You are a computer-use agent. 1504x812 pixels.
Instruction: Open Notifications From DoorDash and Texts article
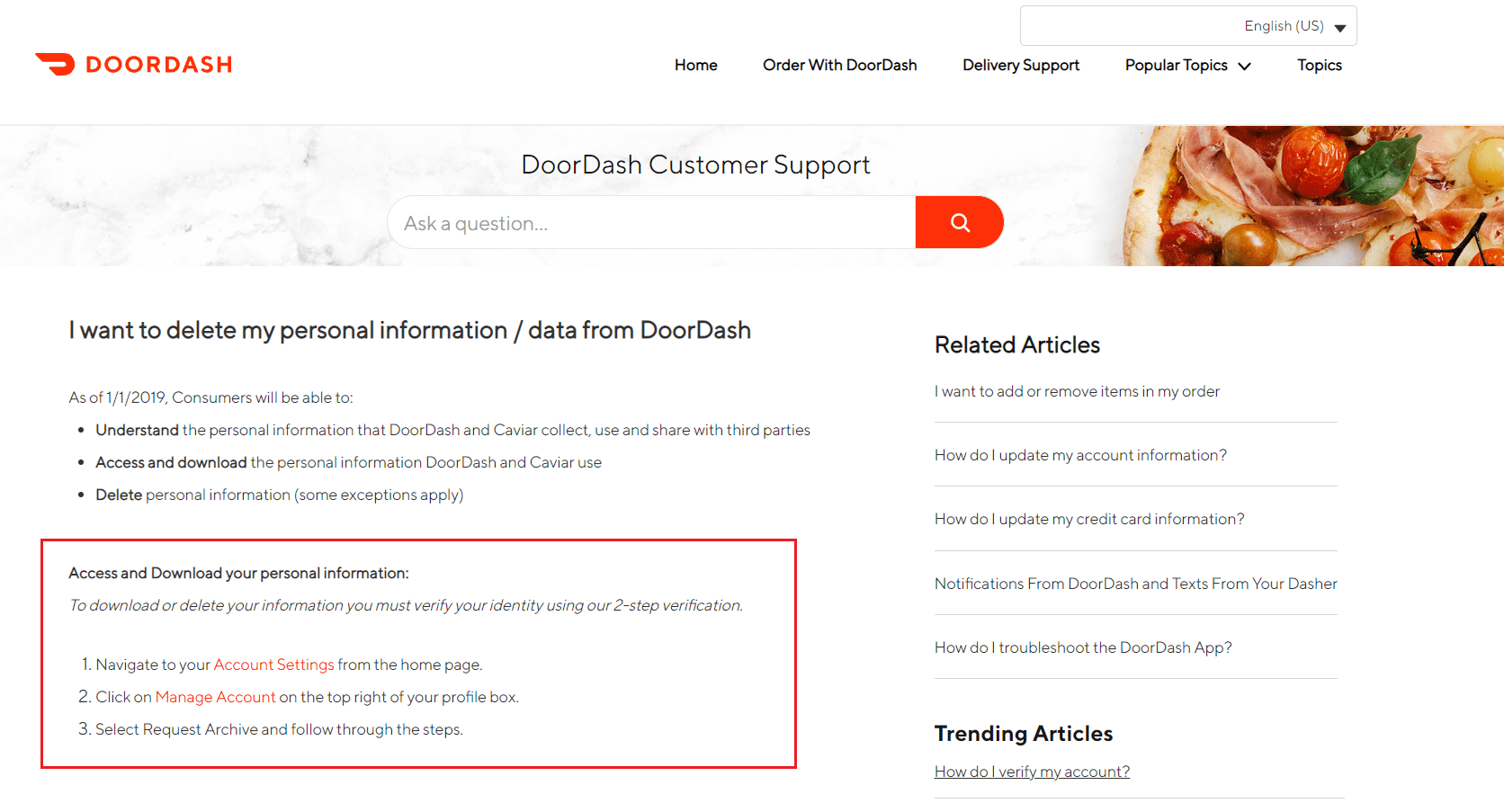click(x=1136, y=584)
